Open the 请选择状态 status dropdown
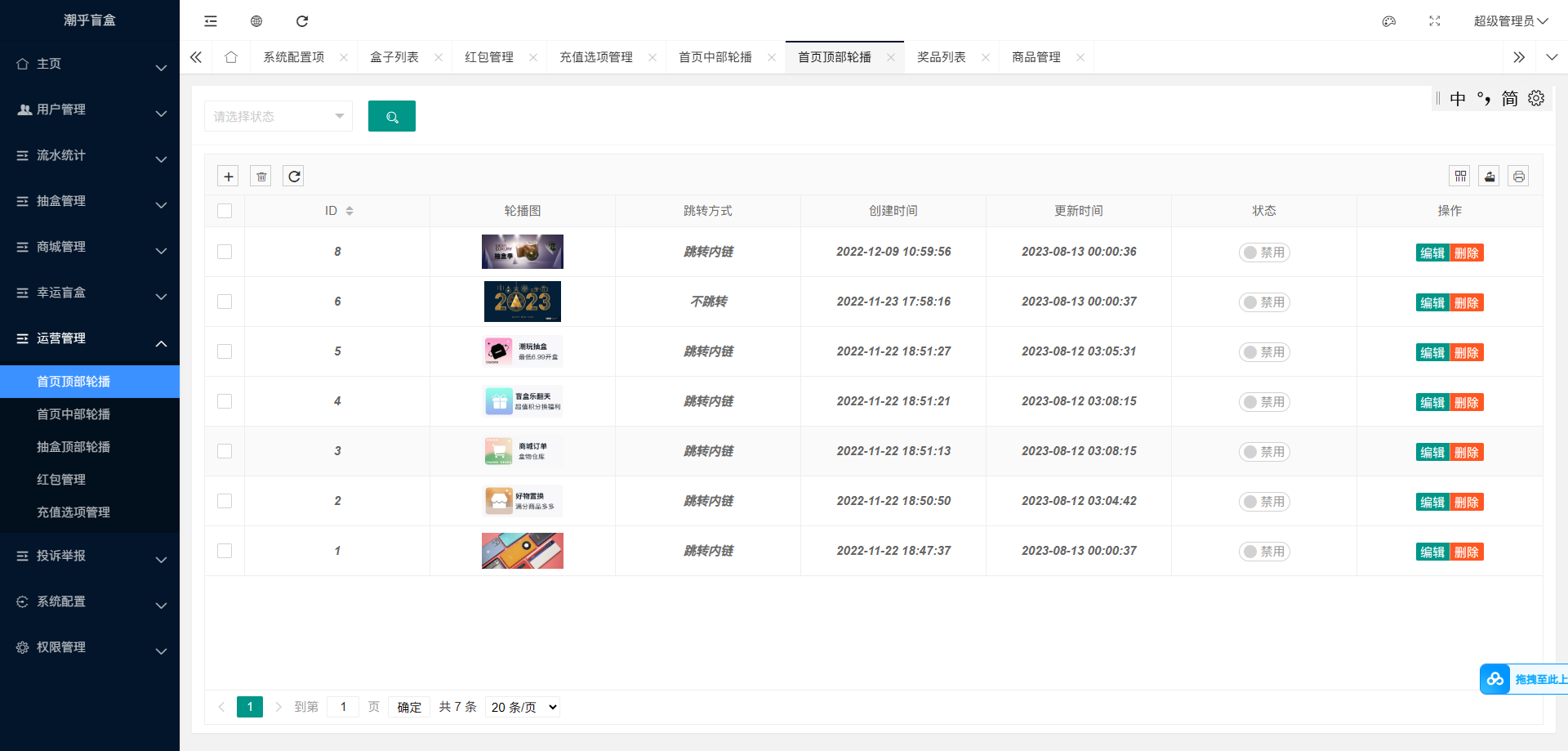The height and width of the screenshot is (751, 1568). point(278,116)
